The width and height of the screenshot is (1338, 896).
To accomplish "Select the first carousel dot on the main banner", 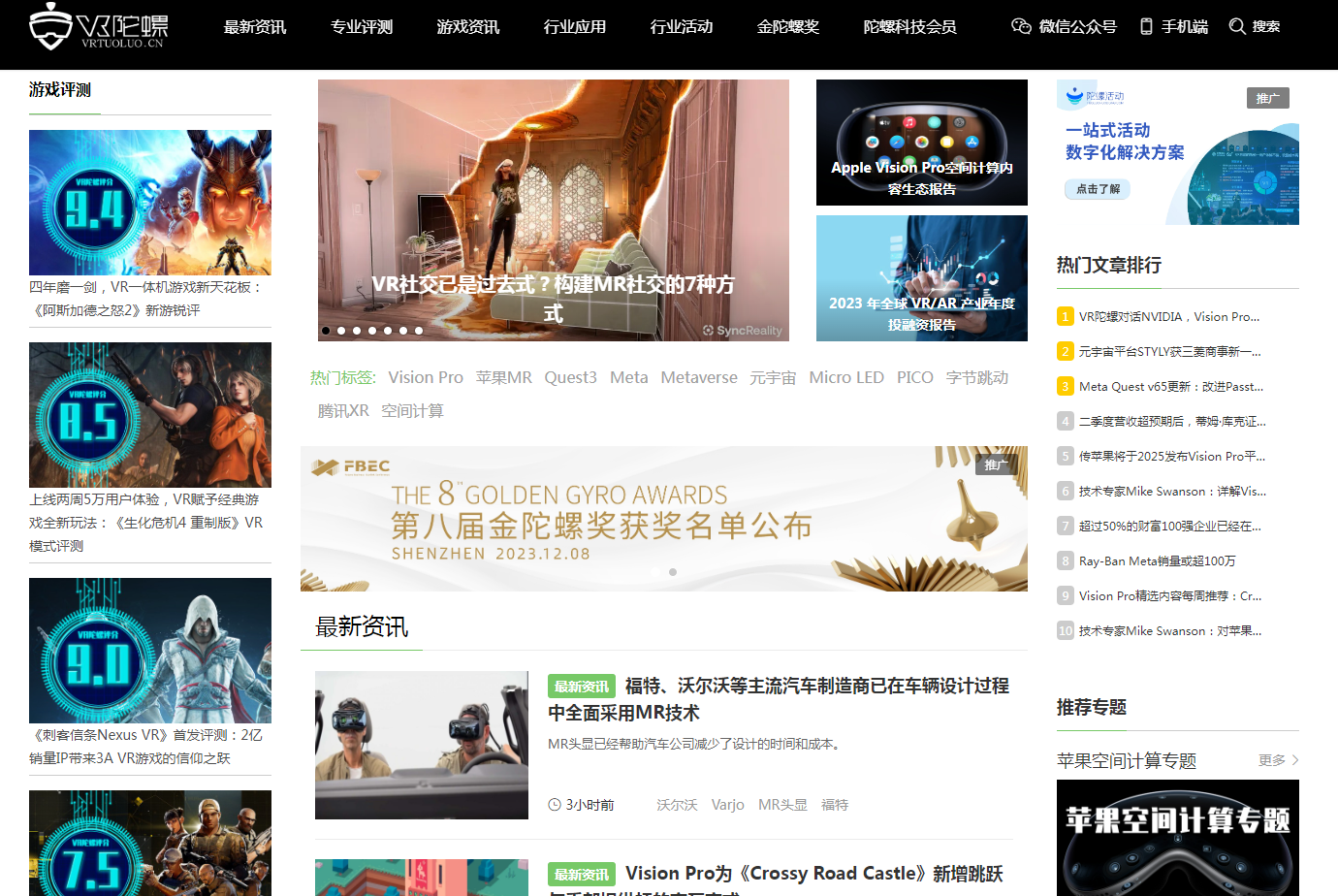I will pos(326,331).
